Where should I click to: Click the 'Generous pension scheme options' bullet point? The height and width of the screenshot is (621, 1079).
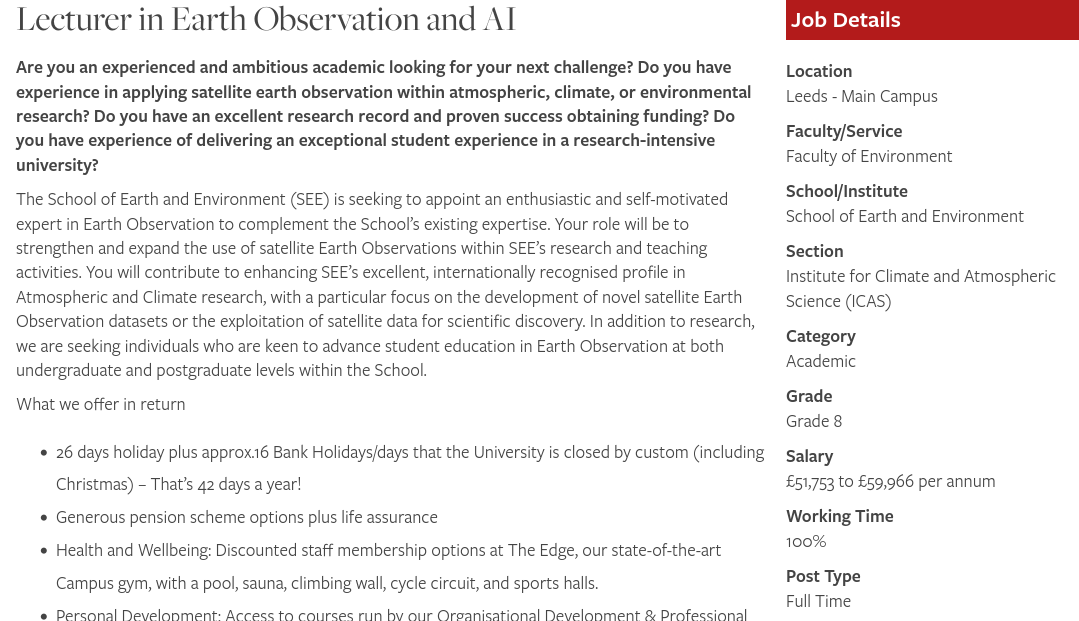point(247,517)
